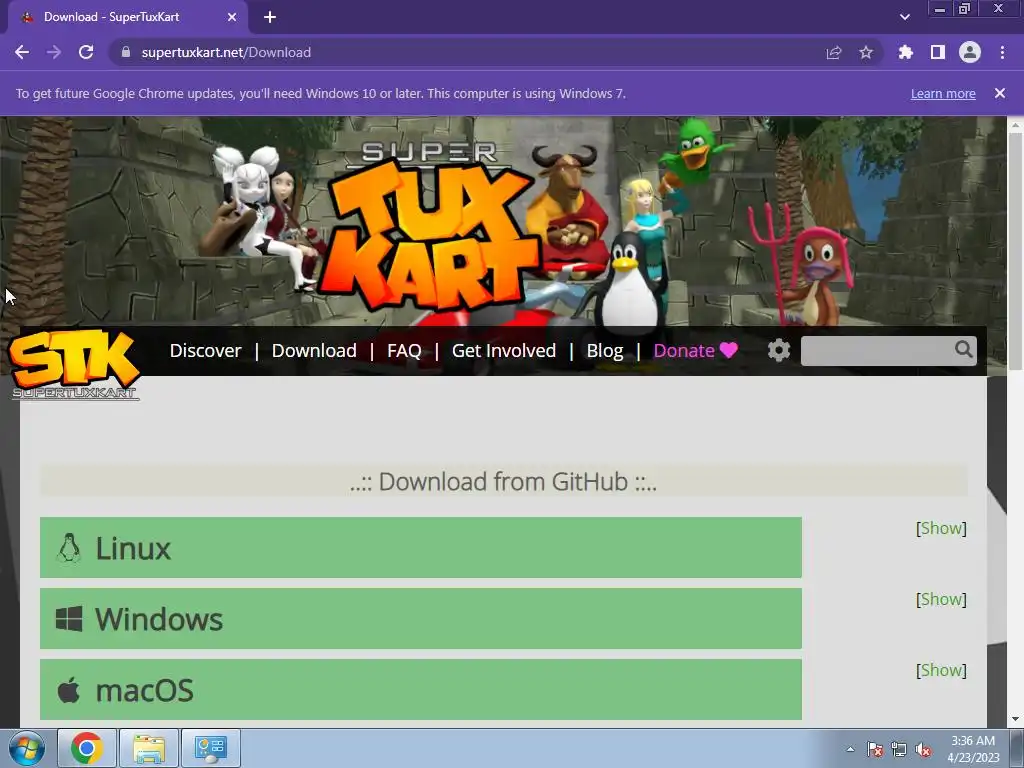The image size is (1024, 768).
Task: Open the network tray icon
Action: (899, 750)
